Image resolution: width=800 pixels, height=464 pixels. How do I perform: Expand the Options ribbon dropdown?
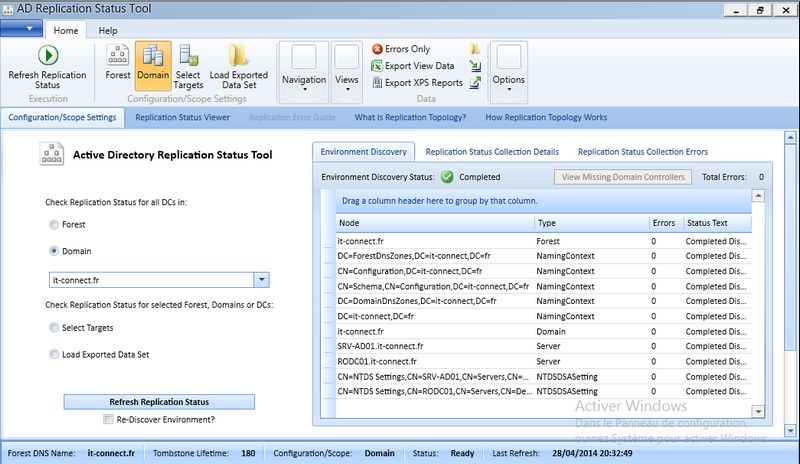pos(508,80)
